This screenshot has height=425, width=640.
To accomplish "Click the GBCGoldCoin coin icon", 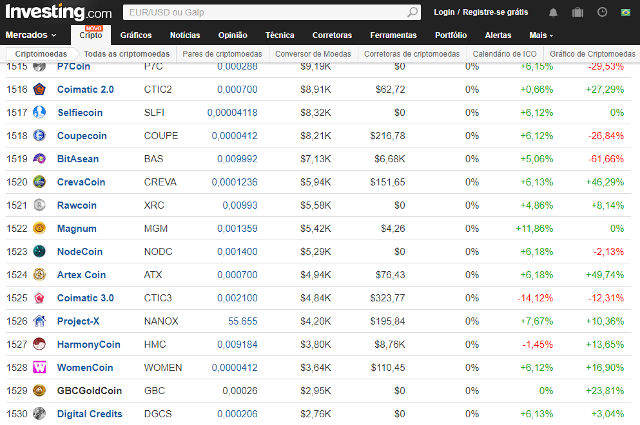I will (39, 390).
